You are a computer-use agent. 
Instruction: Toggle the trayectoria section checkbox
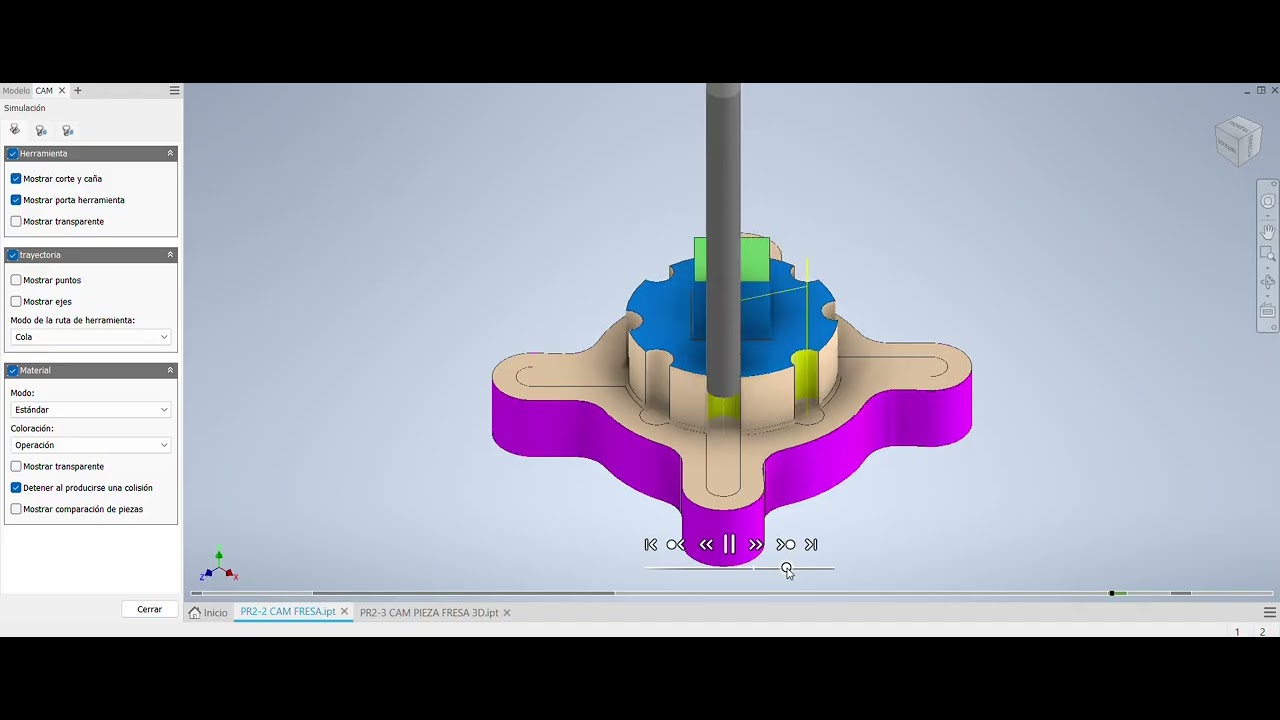pos(13,255)
